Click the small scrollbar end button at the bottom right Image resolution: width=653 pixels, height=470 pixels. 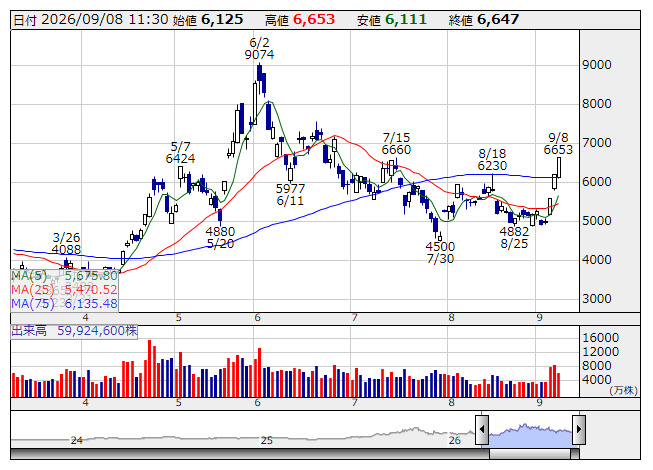point(575,454)
